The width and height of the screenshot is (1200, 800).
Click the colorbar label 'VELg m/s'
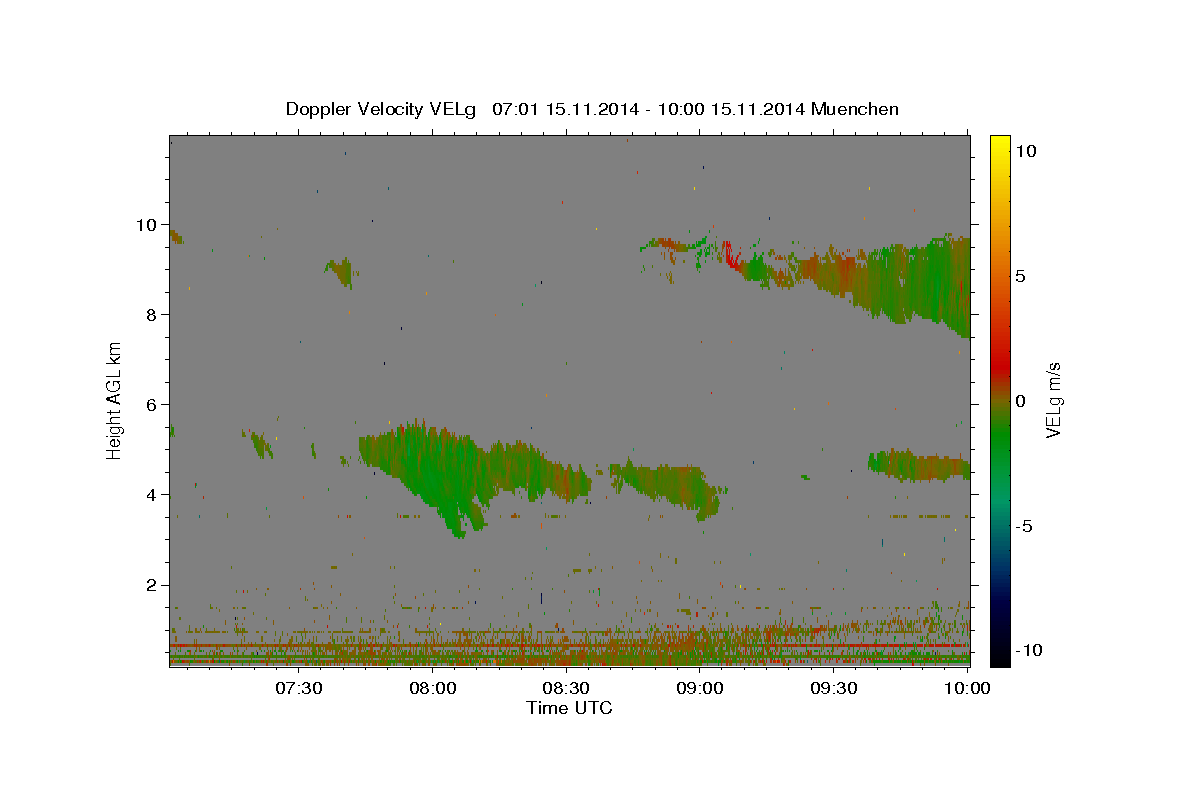click(1053, 399)
